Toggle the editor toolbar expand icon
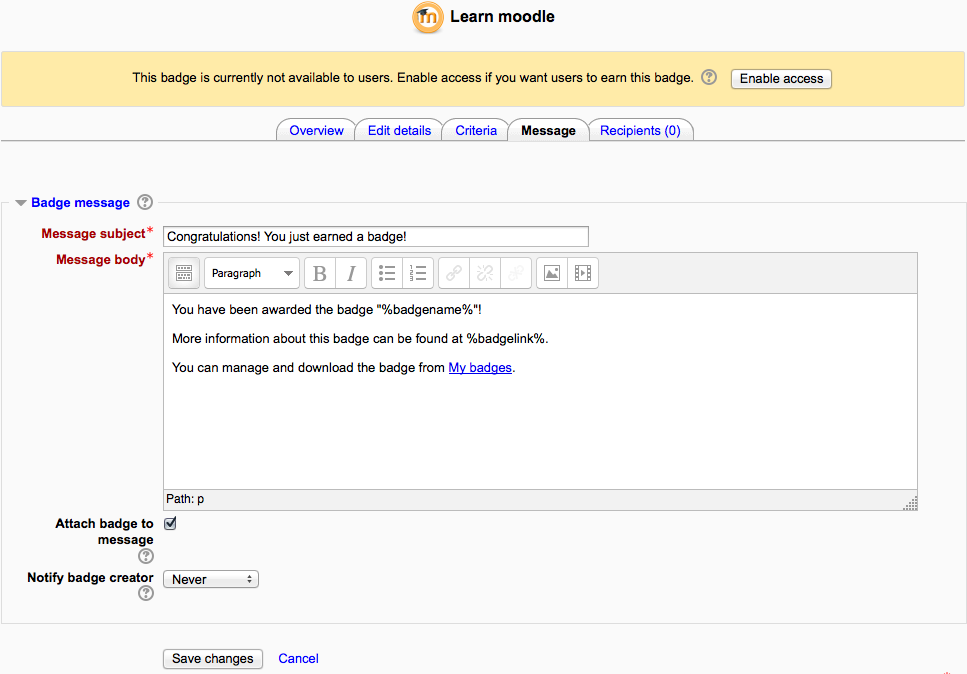Image resolution: width=967 pixels, height=674 pixels. (184, 273)
